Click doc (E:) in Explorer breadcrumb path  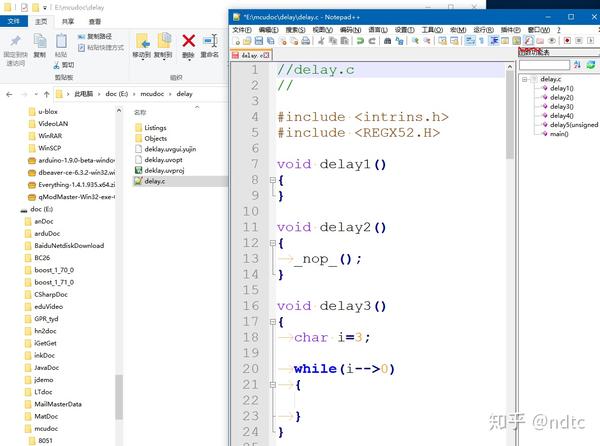(117, 94)
